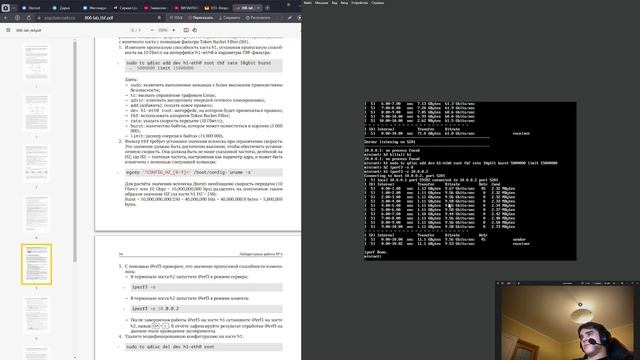640x360 pixels.
Task: Open the 'Устройства' menu in the VM window
Action: [x=360, y=3]
